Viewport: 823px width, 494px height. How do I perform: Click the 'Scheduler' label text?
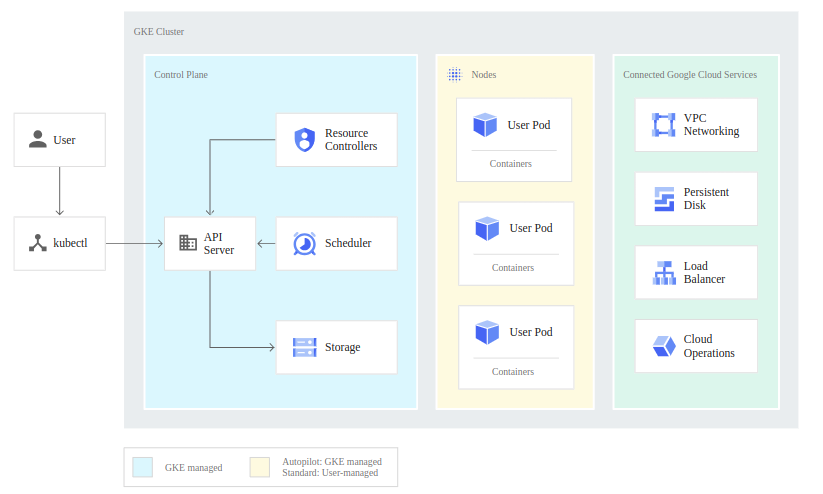(348, 243)
